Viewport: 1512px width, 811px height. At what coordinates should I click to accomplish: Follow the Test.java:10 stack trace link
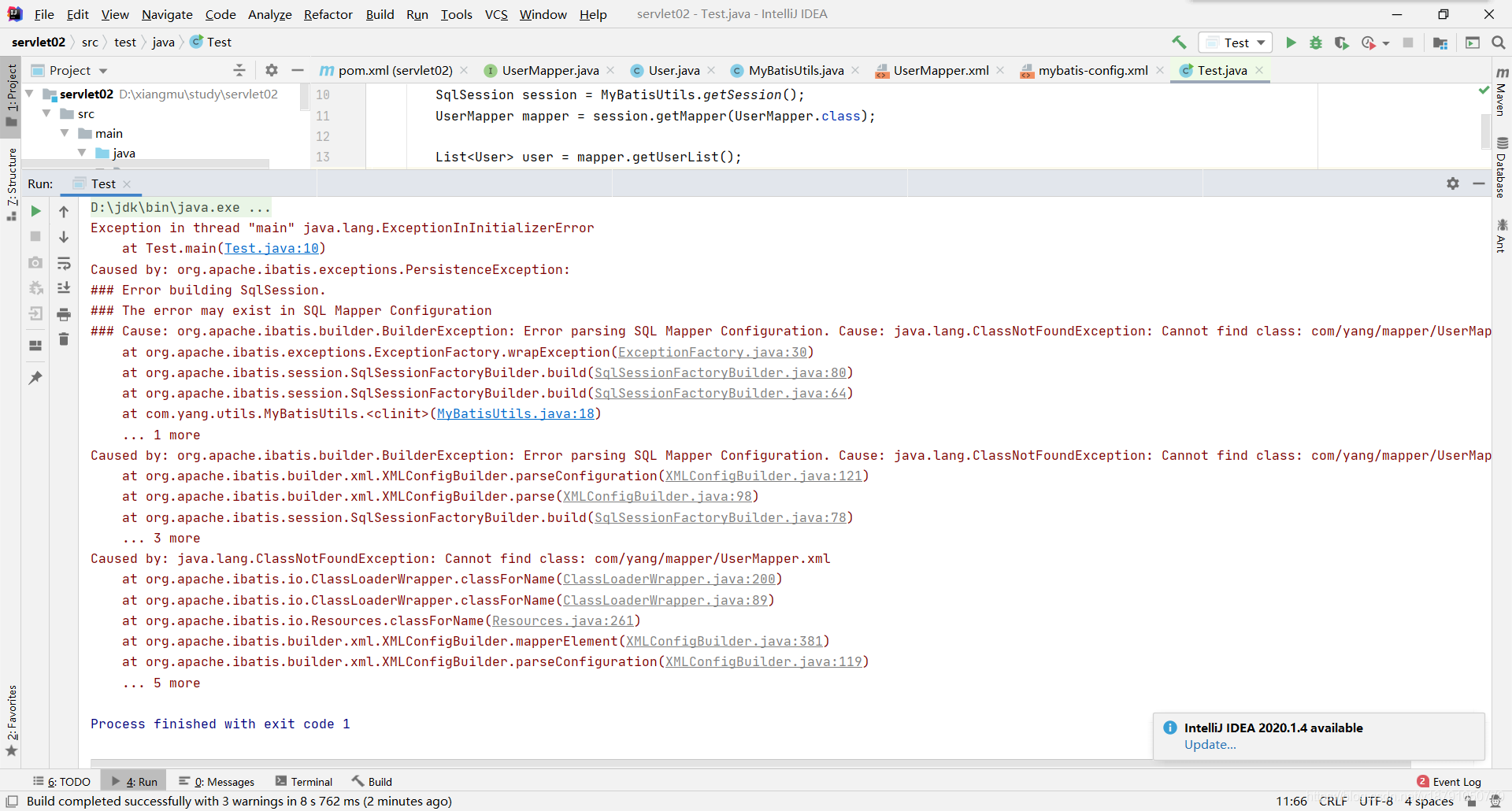(x=272, y=248)
